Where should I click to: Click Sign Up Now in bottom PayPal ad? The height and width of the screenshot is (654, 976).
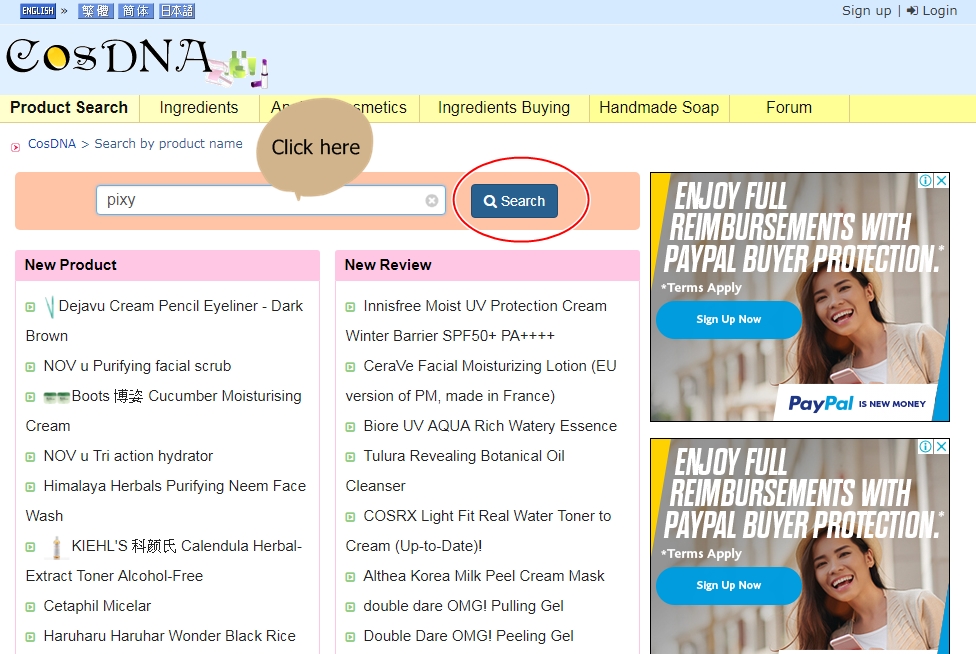[x=728, y=585]
